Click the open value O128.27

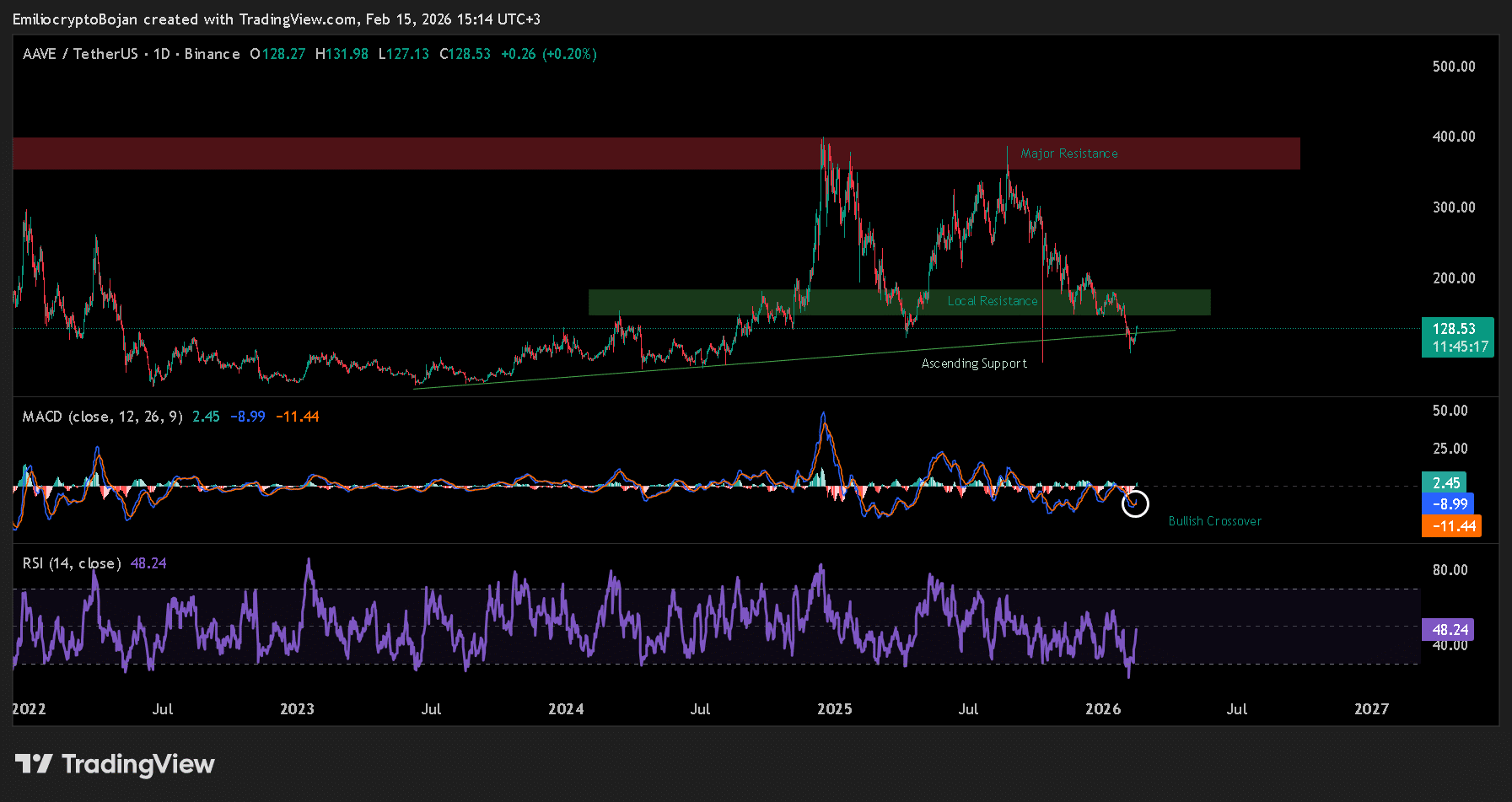277,54
